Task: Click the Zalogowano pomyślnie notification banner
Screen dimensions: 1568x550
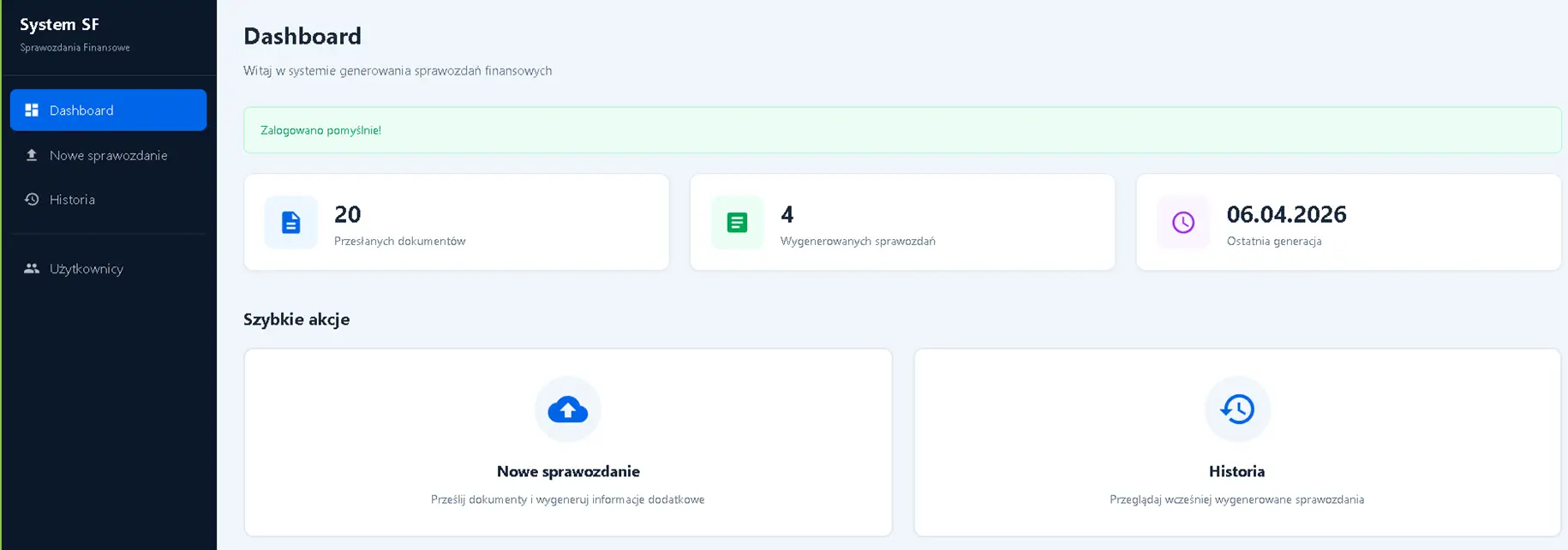Action: click(x=902, y=130)
